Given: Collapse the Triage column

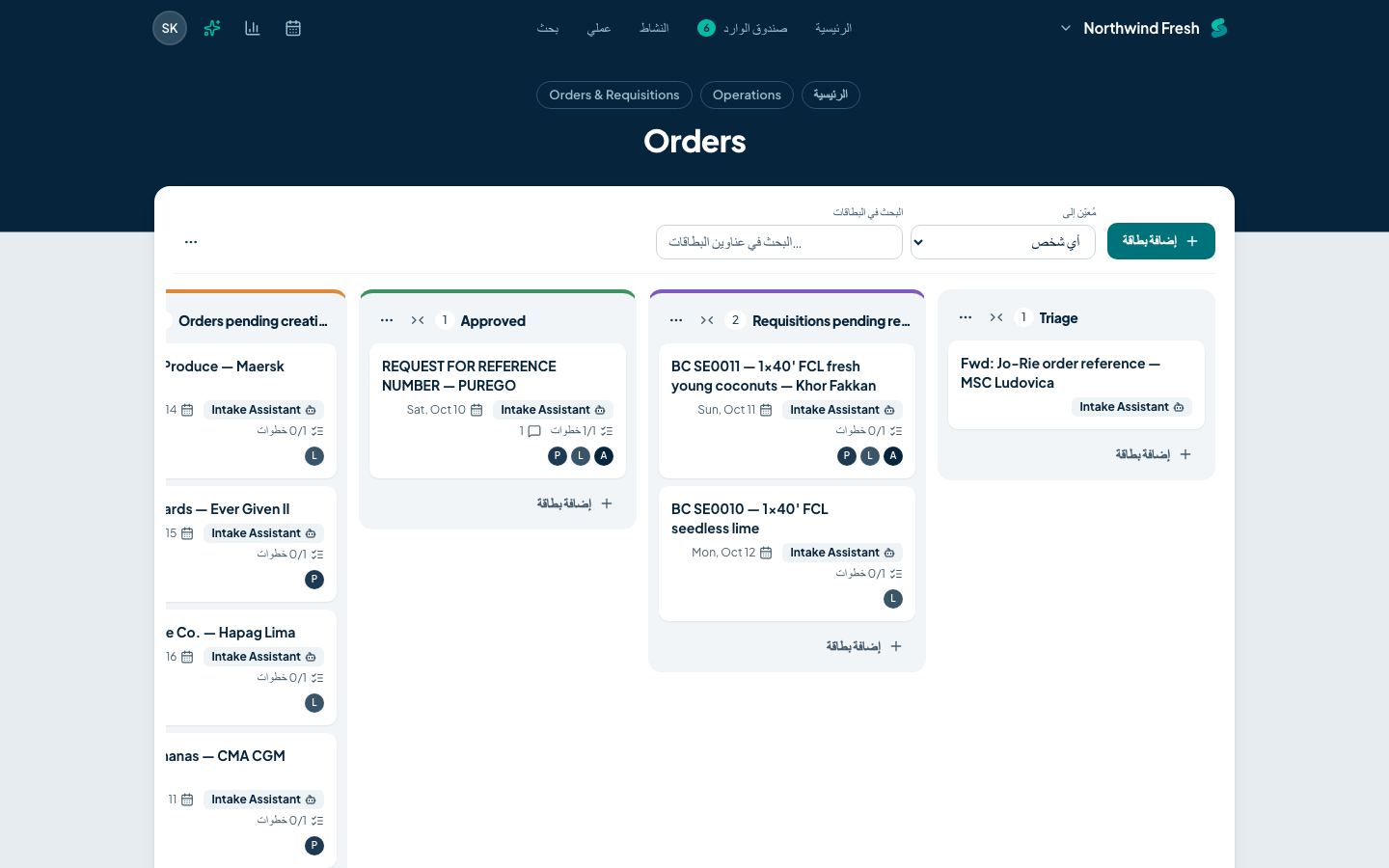Looking at the screenshot, I should pos(996,317).
